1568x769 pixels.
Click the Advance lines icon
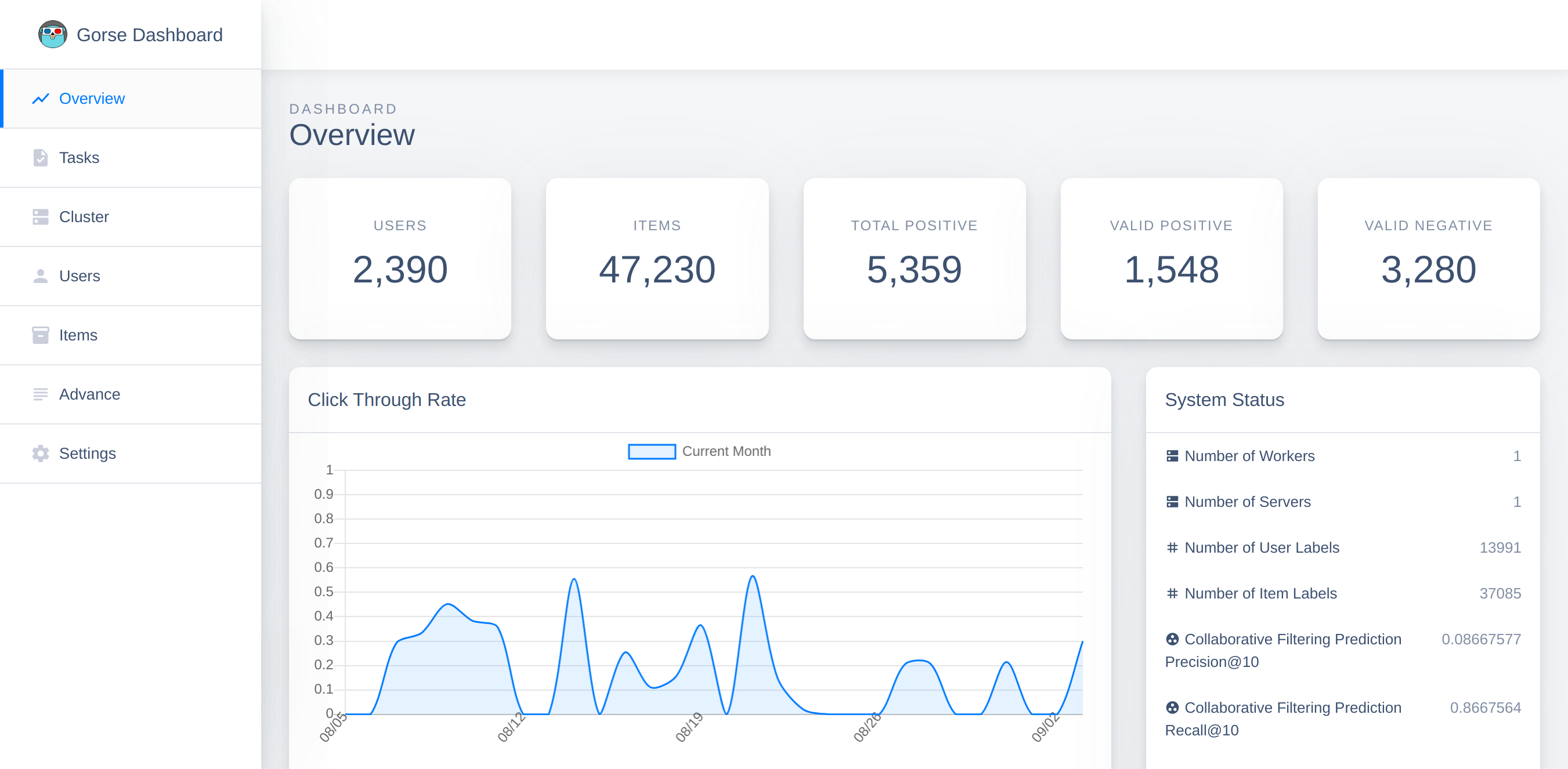click(40, 394)
